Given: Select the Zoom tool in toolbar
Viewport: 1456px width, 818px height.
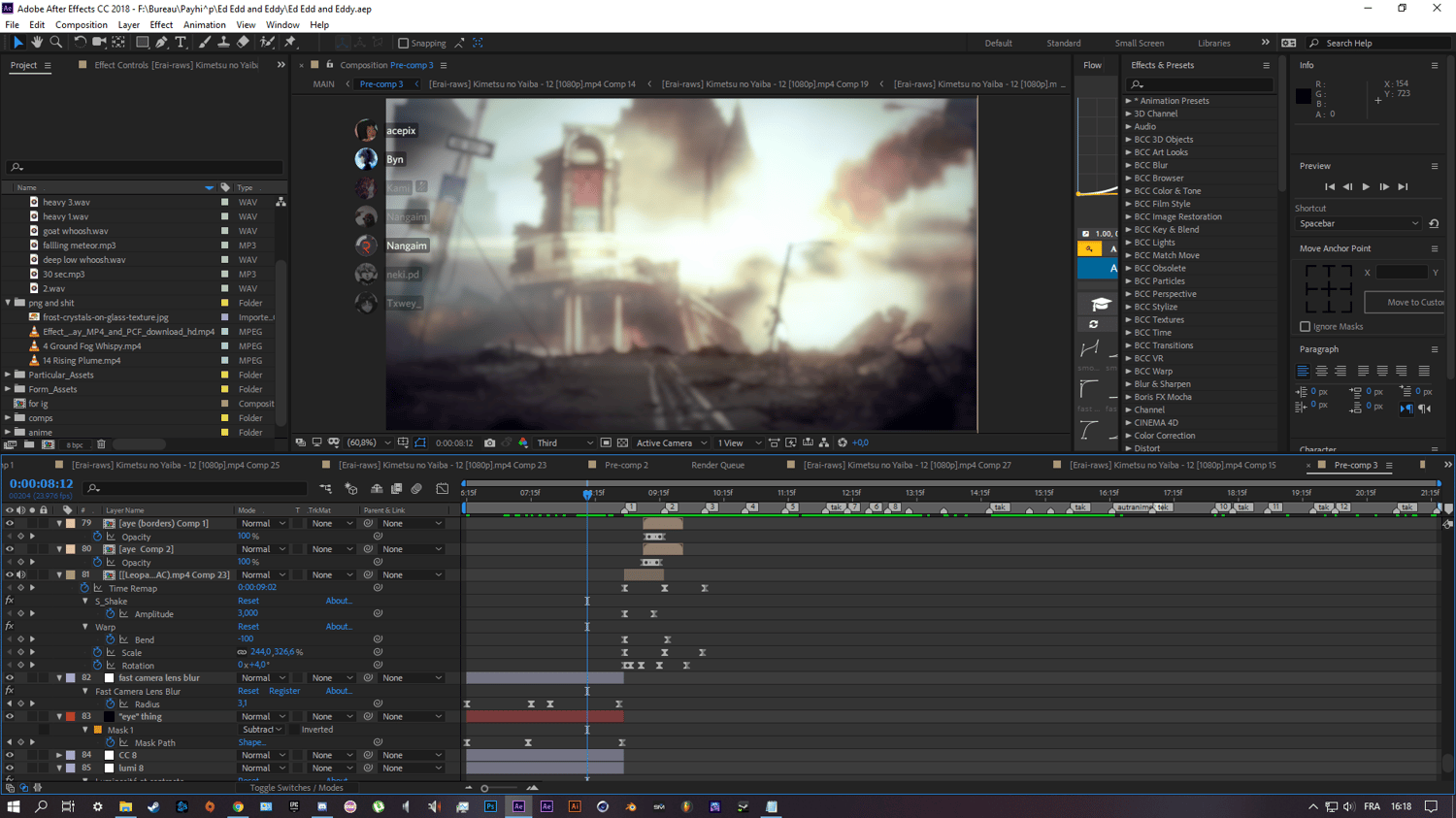Looking at the screenshot, I should coord(56,43).
